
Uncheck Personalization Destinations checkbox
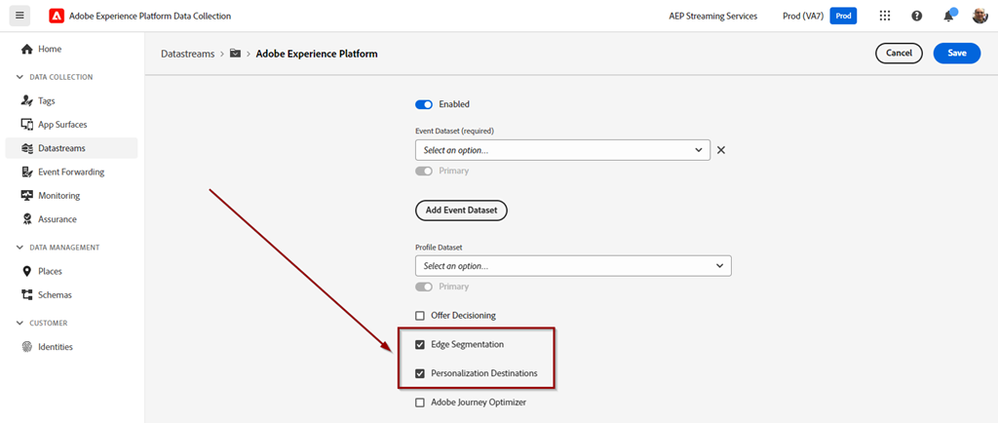tap(420, 373)
